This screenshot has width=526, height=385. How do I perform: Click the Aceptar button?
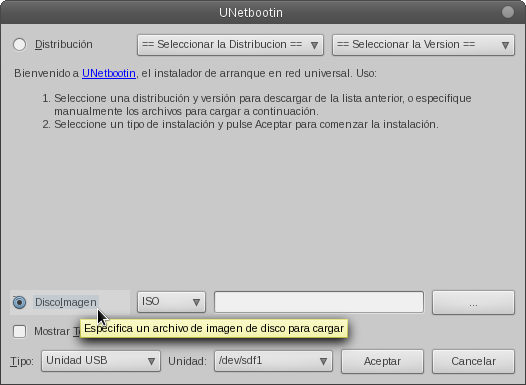(x=382, y=361)
